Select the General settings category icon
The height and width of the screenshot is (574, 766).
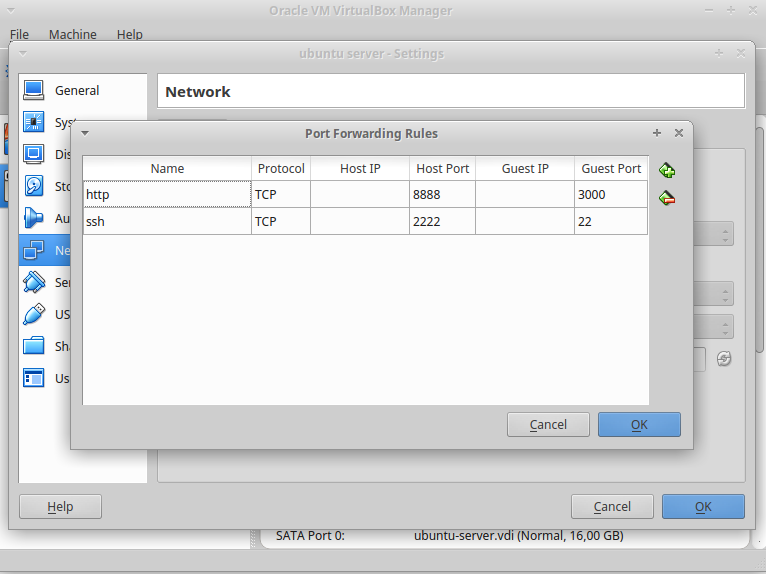pyautogui.click(x=34, y=90)
